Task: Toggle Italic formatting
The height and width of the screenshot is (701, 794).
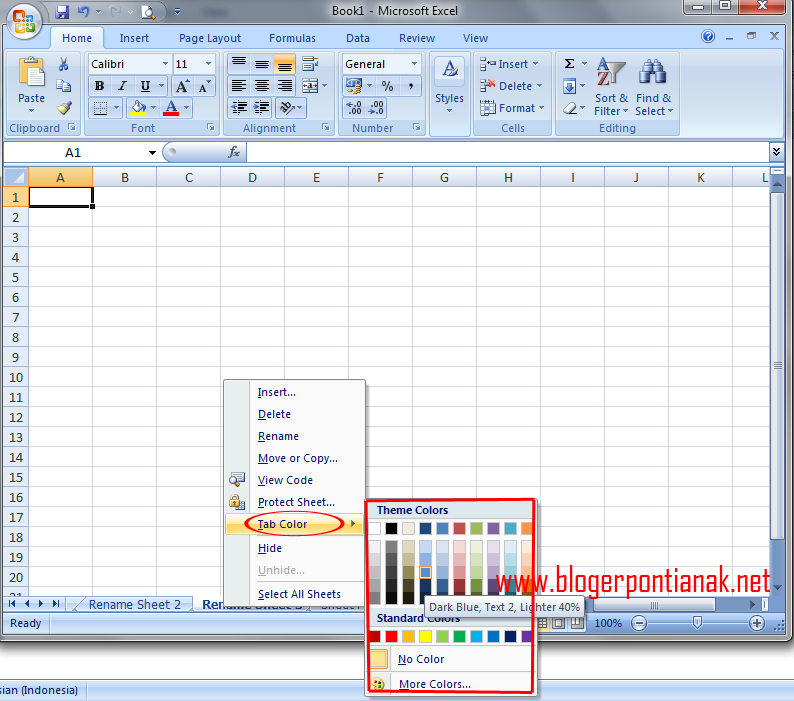Action: (x=122, y=86)
